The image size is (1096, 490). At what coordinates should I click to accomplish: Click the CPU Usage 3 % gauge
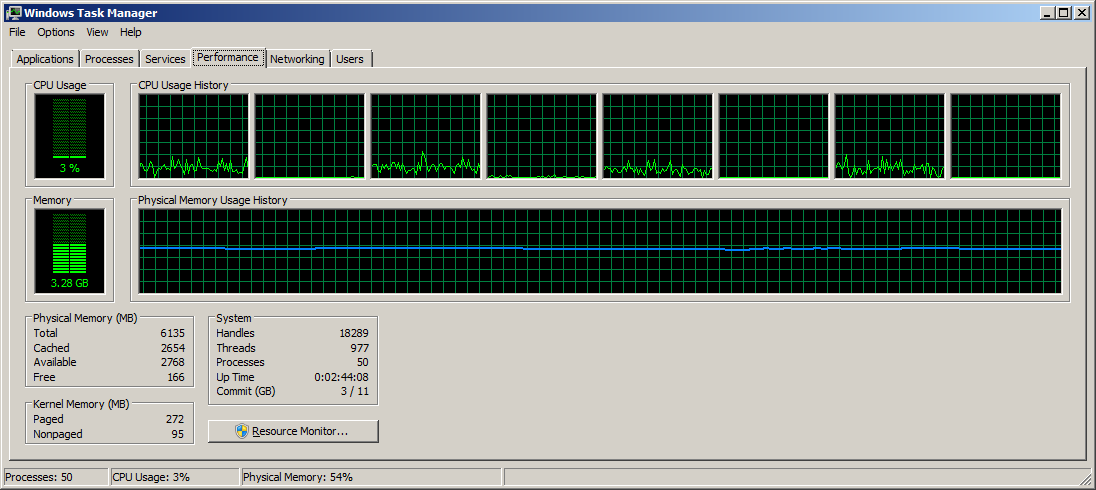point(69,136)
